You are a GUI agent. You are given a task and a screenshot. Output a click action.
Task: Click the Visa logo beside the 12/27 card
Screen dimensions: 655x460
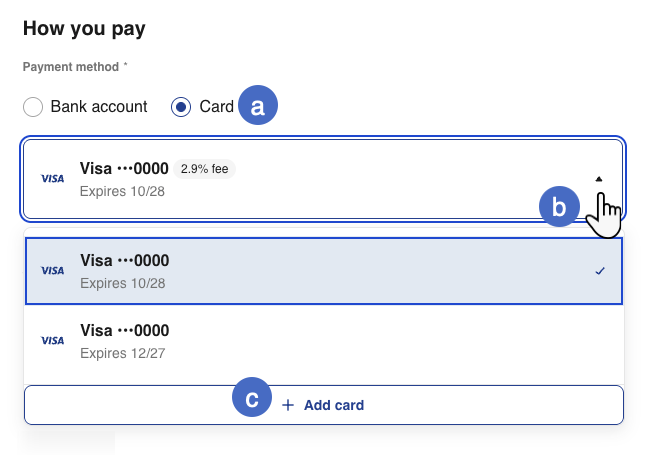pos(52,341)
